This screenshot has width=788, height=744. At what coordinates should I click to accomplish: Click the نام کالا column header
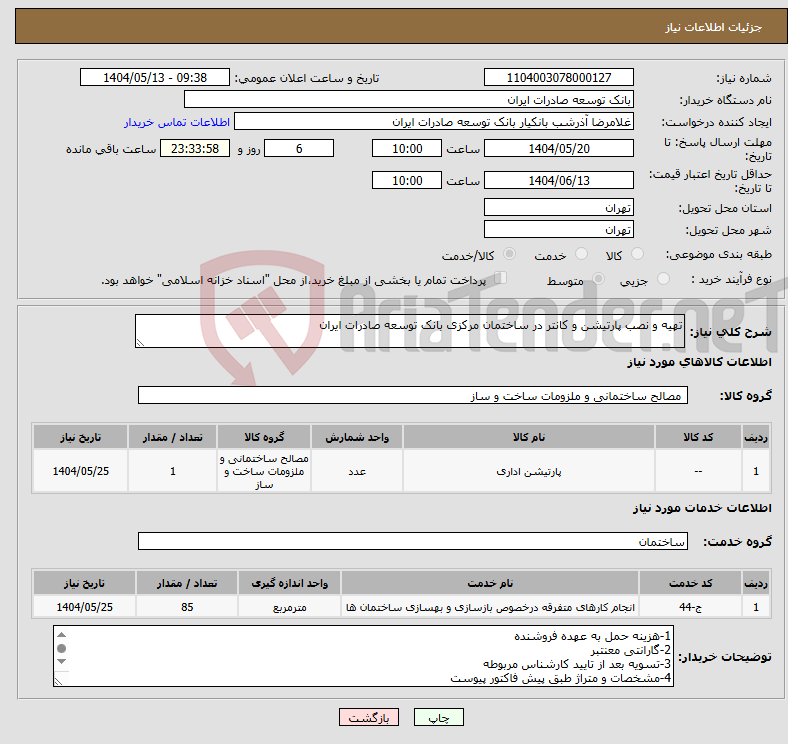529,437
